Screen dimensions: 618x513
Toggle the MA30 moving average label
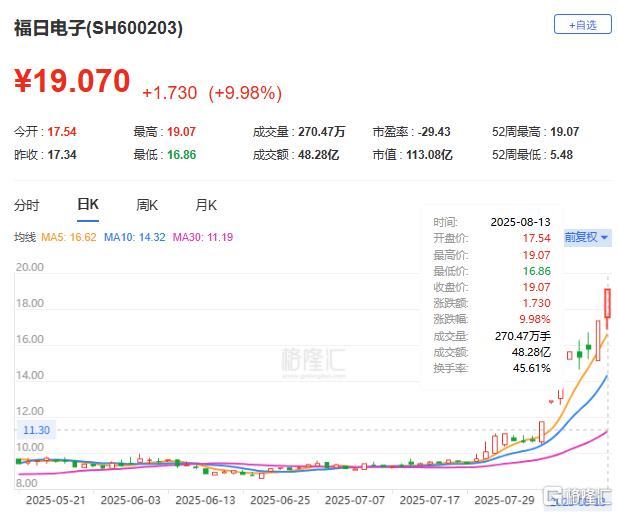click(203, 237)
